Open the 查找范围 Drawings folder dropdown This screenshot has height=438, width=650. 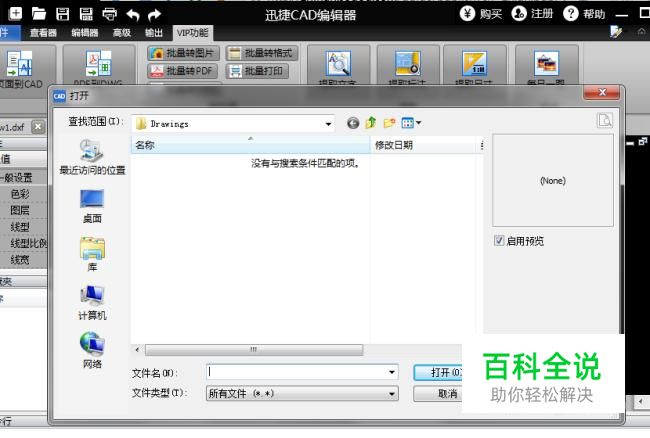pyautogui.click(x=233, y=123)
